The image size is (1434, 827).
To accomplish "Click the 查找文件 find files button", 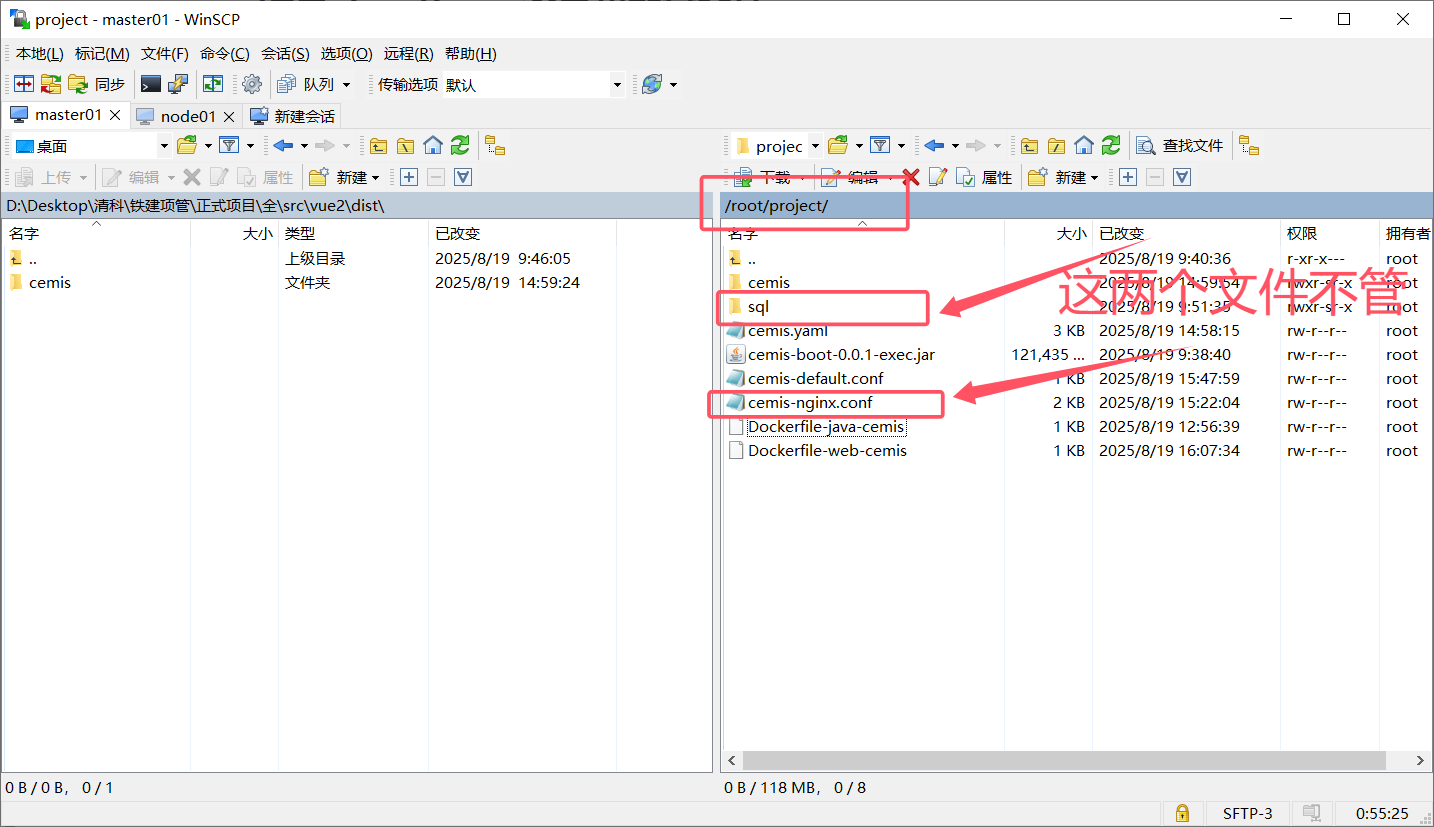I will point(1180,146).
